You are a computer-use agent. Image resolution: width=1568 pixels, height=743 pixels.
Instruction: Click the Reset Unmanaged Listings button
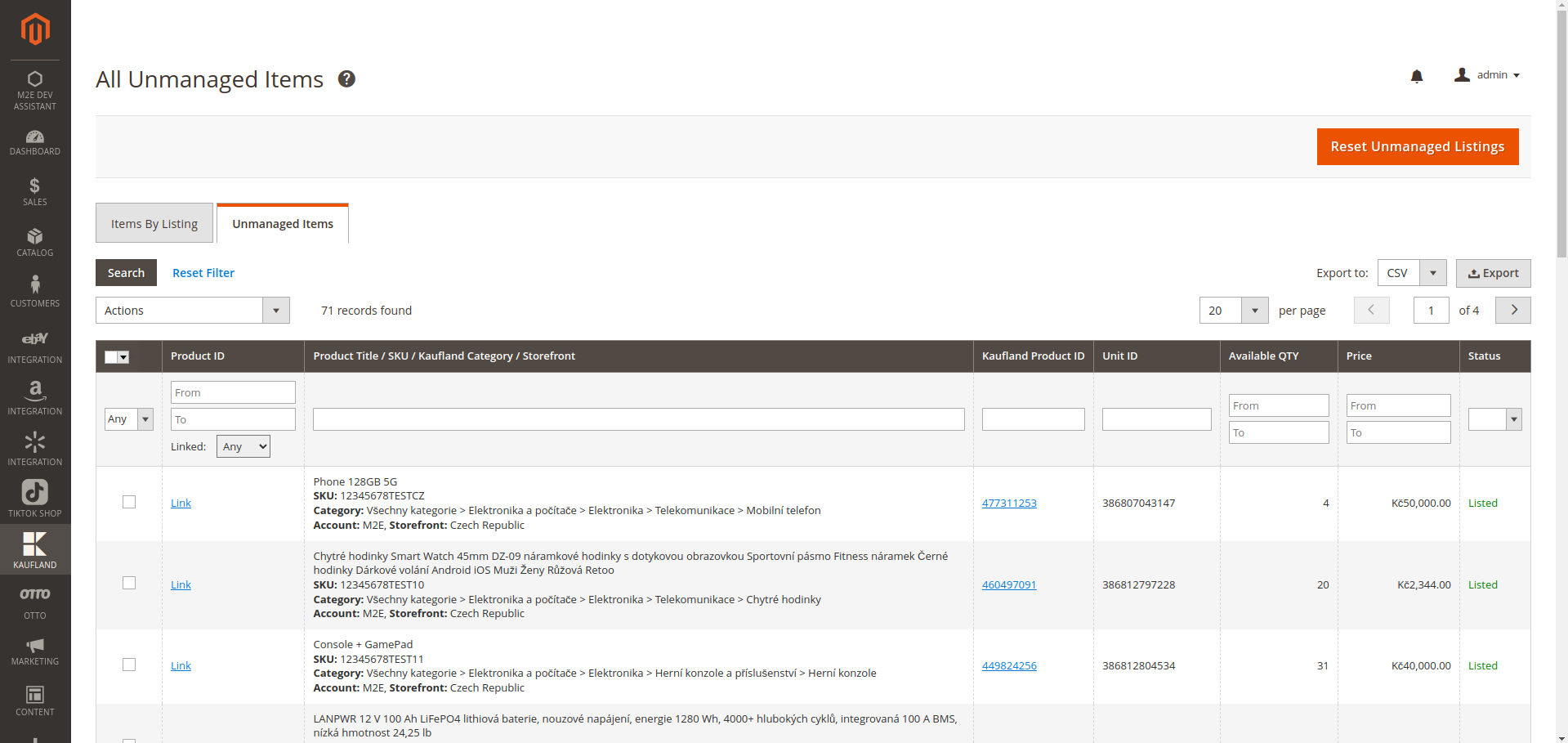point(1417,147)
